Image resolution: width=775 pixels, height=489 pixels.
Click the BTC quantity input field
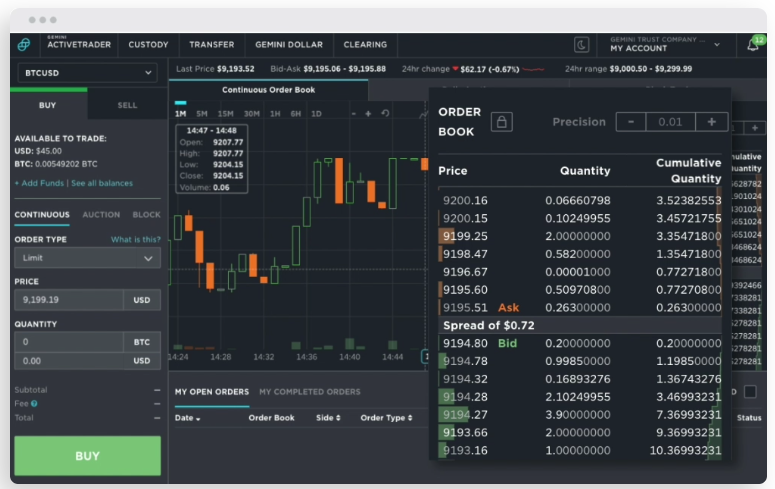tap(69, 342)
